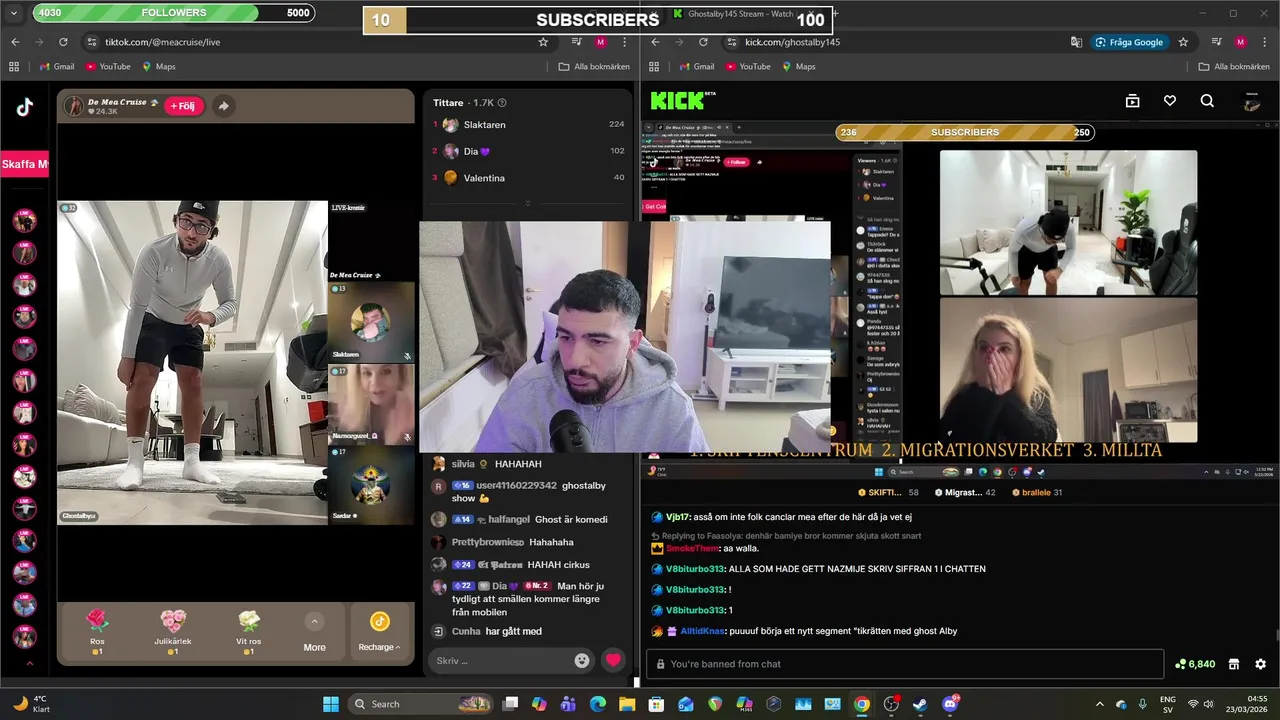The width and height of the screenshot is (1280, 720).
Task: Open Steam from the taskbar
Action: coord(920,704)
